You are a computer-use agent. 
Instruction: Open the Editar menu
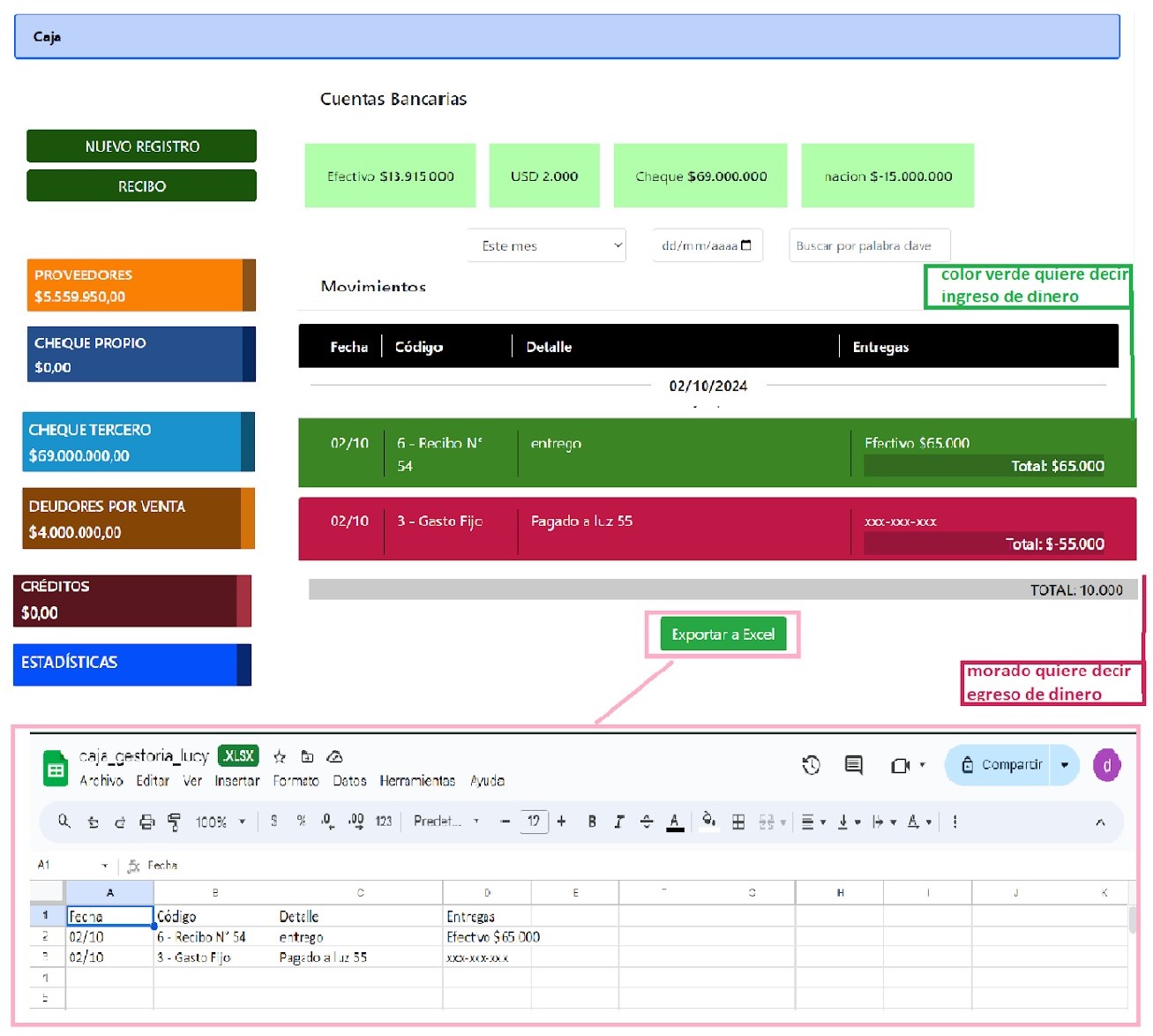(x=153, y=781)
